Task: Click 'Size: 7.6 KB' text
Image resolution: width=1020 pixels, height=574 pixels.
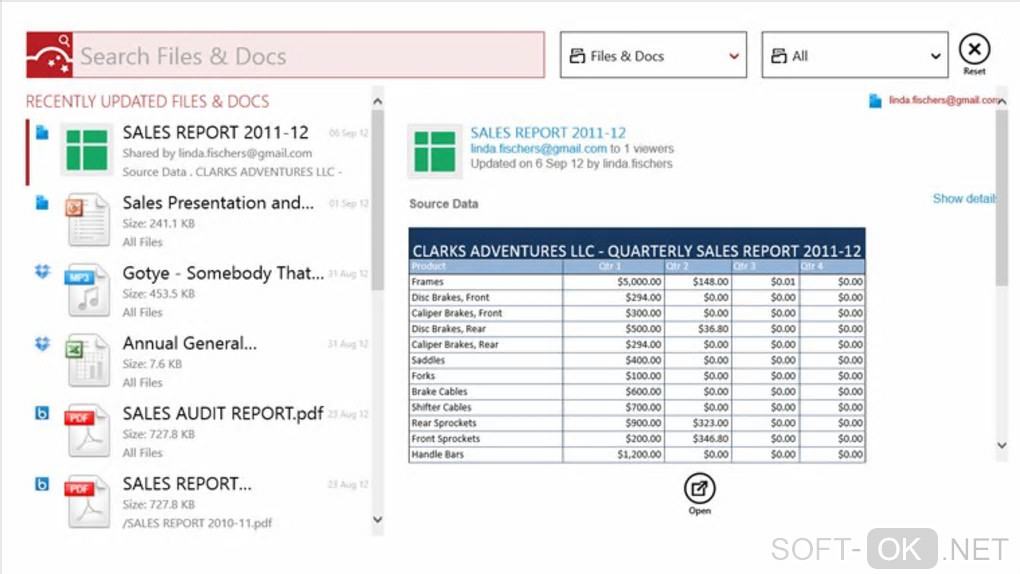Action: (x=152, y=364)
